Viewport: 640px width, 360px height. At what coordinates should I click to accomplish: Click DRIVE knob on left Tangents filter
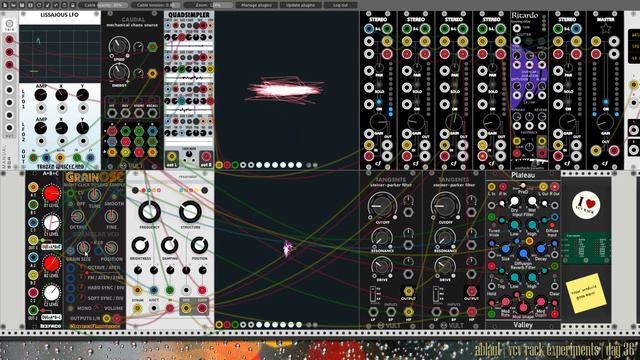click(382, 267)
